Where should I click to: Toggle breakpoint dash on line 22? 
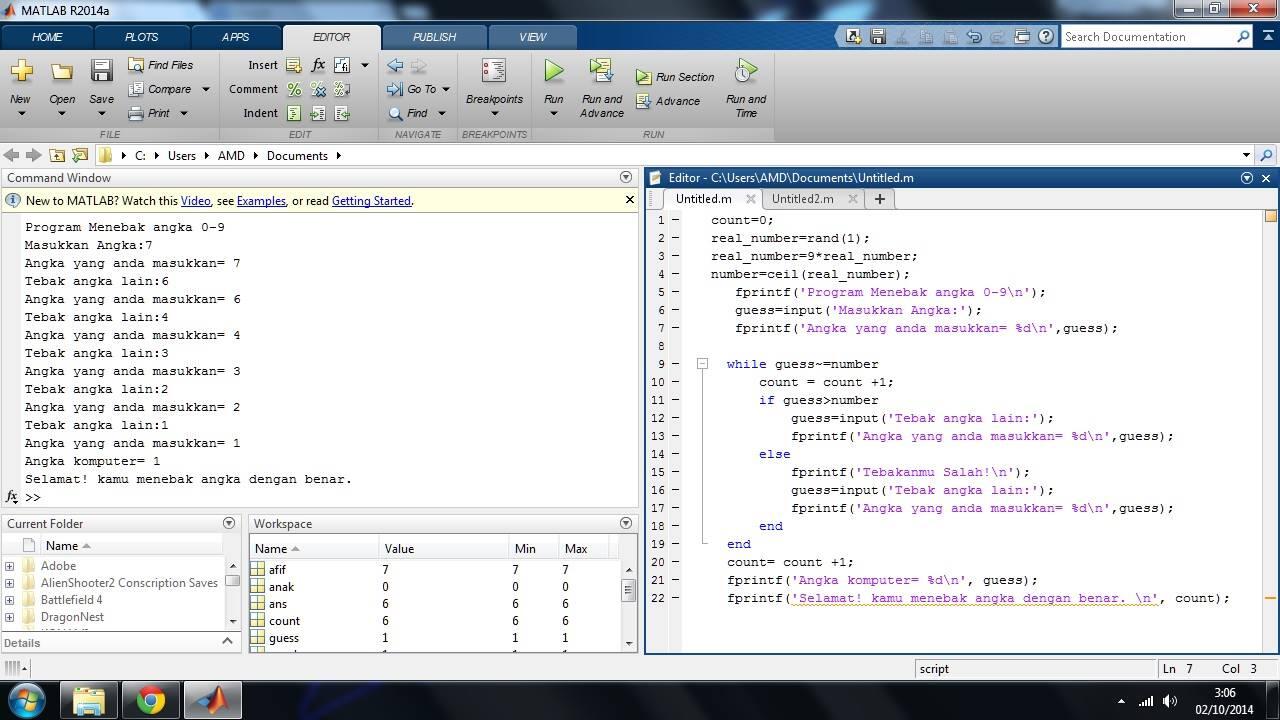(676, 598)
